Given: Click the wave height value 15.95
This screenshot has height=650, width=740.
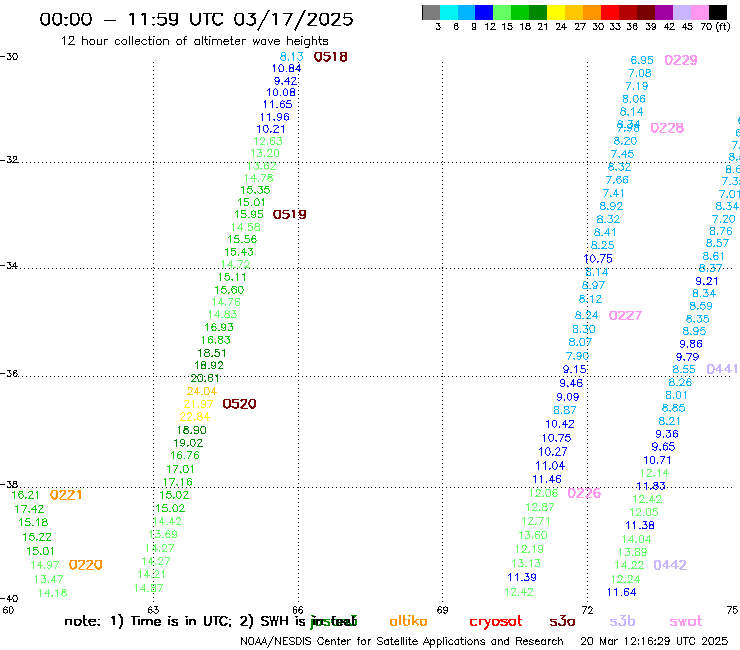Looking at the screenshot, I should 249,214.
